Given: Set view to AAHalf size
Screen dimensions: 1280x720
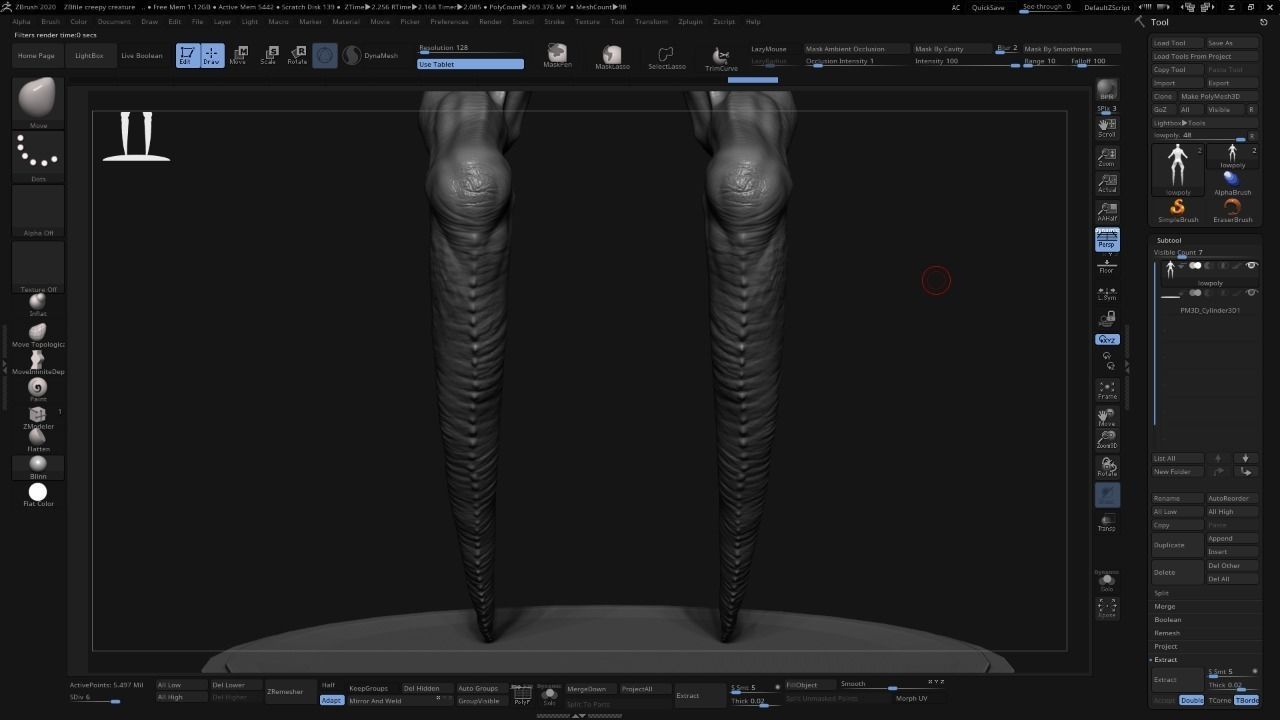Looking at the screenshot, I should (x=1107, y=212).
